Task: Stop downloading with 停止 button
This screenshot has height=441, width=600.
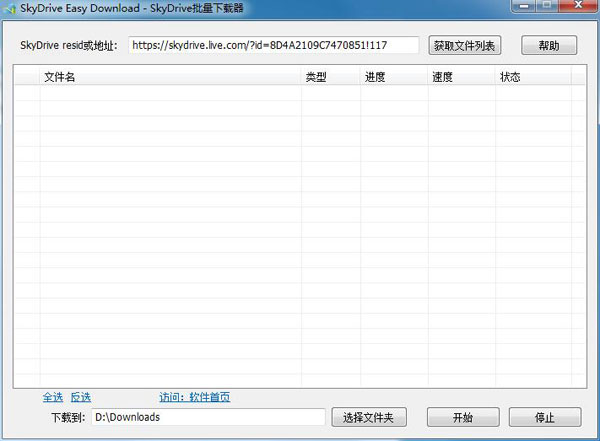Action: pos(545,417)
